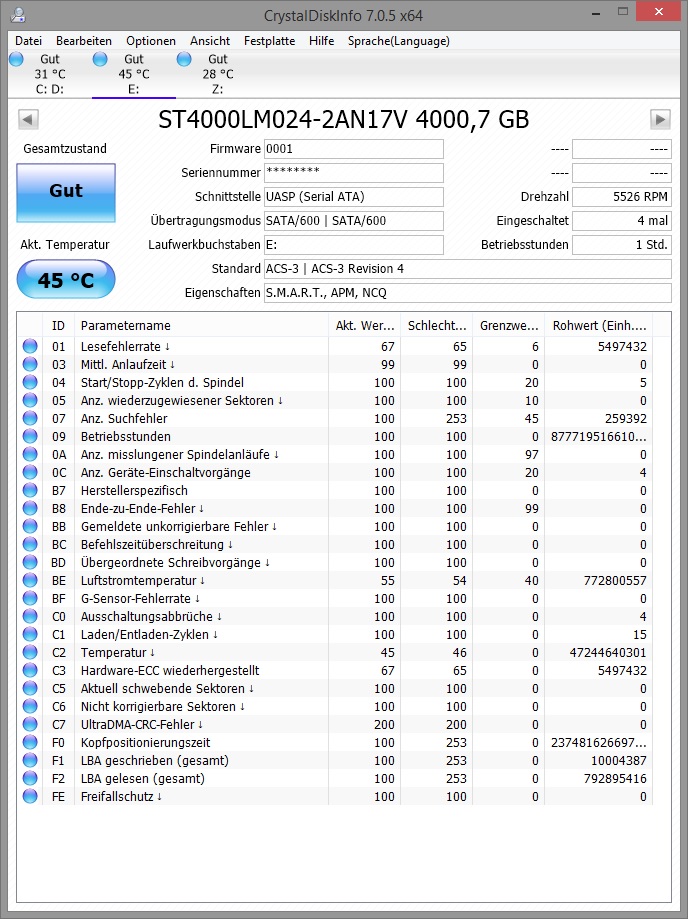This screenshot has height=919, width=688.
Task: Click the Übertragungsmodus field
Action: [354, 221]
